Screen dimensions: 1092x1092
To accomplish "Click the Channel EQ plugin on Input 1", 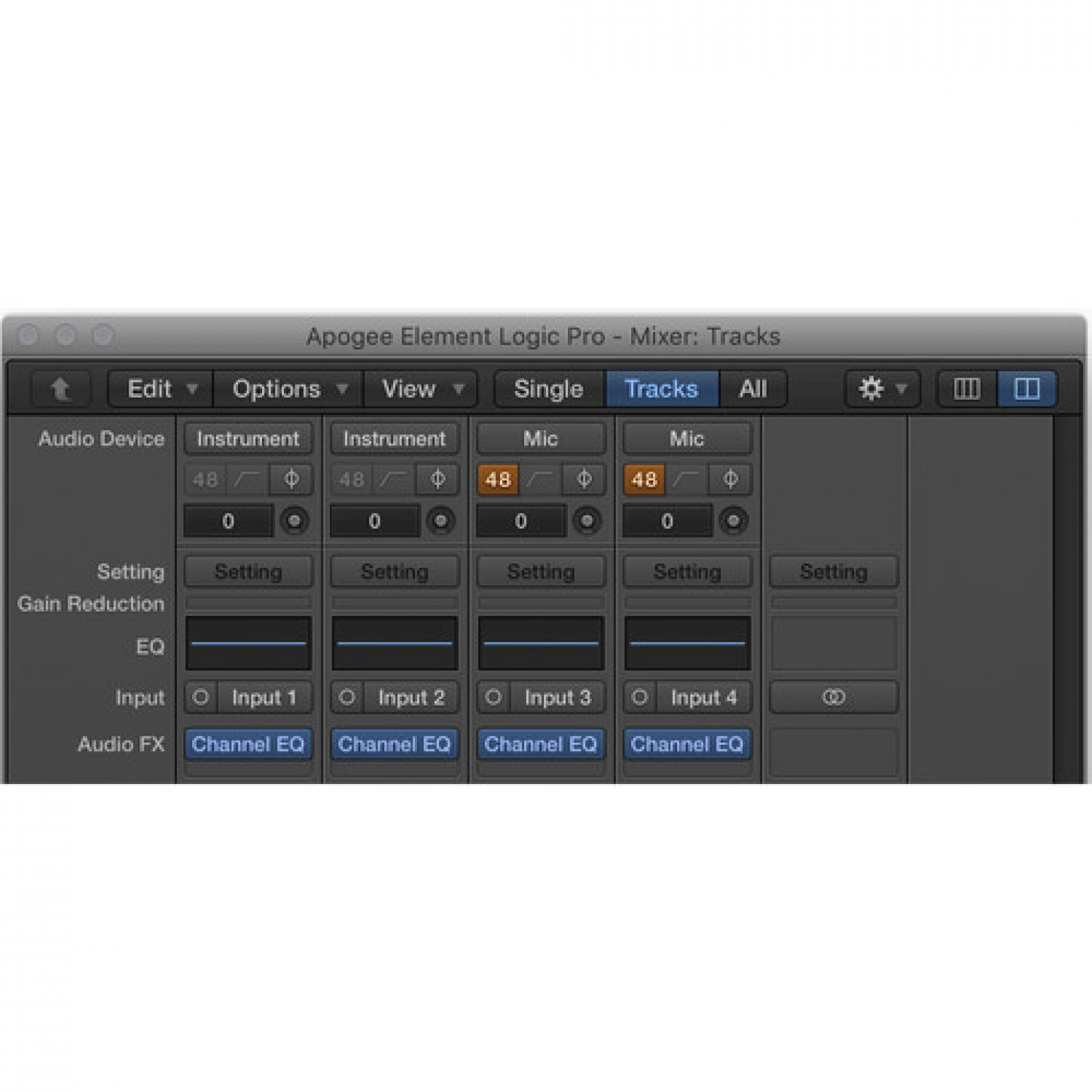I will point(248,745).
